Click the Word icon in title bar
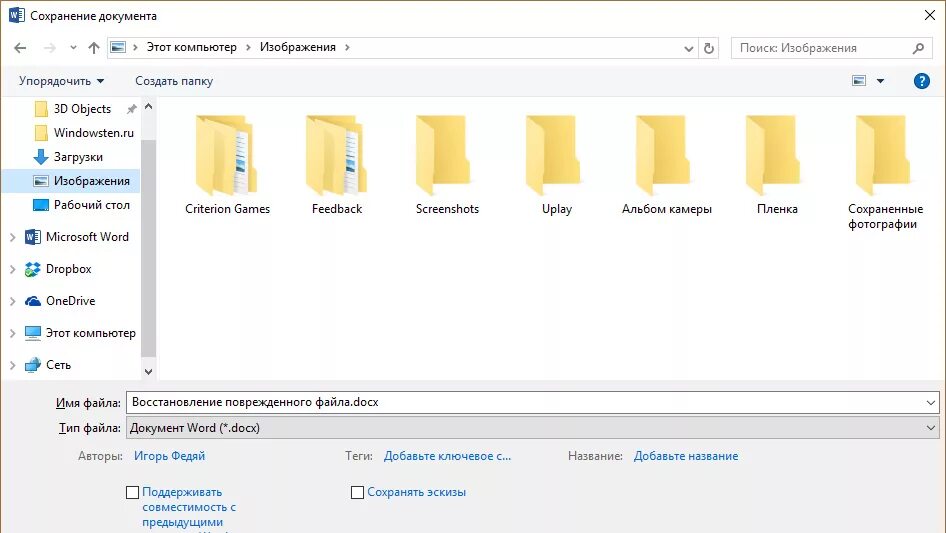Image resolution: width=946 pixels, height=533 pixels. [16, 15]
